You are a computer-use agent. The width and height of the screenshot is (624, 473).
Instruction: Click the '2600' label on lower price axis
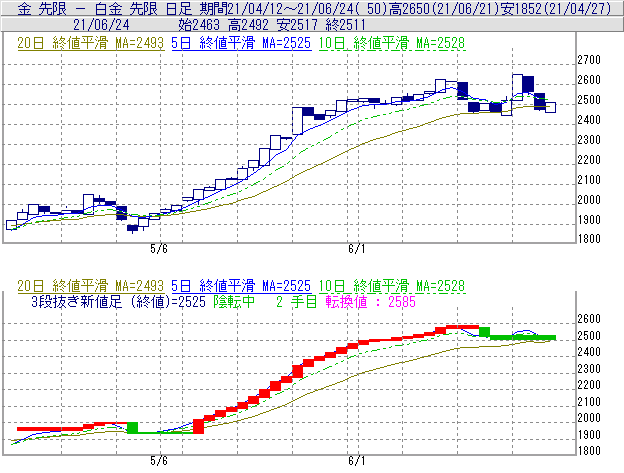pyautogui.click(x=589, y=319)
